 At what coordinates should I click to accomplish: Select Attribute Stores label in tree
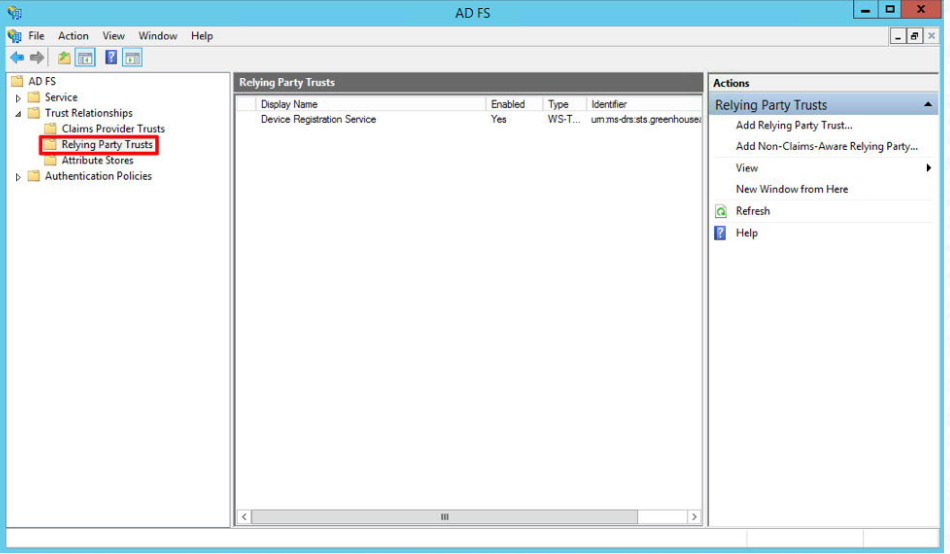[x=98, y=160]
